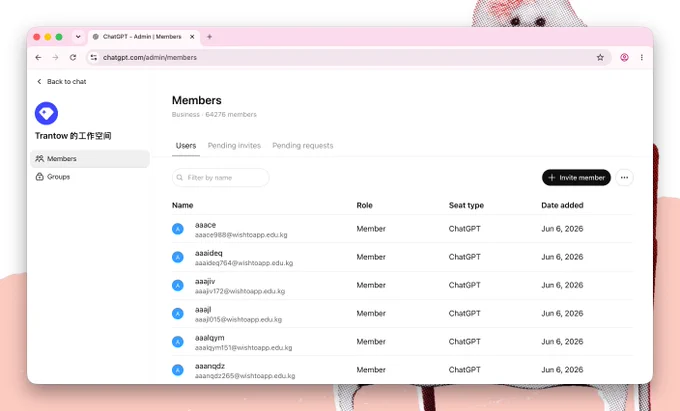The width and height of the screenshot is (680, 411).
Task: Click ChatGPT seat type for aaajl
Action: pos(464,313)
